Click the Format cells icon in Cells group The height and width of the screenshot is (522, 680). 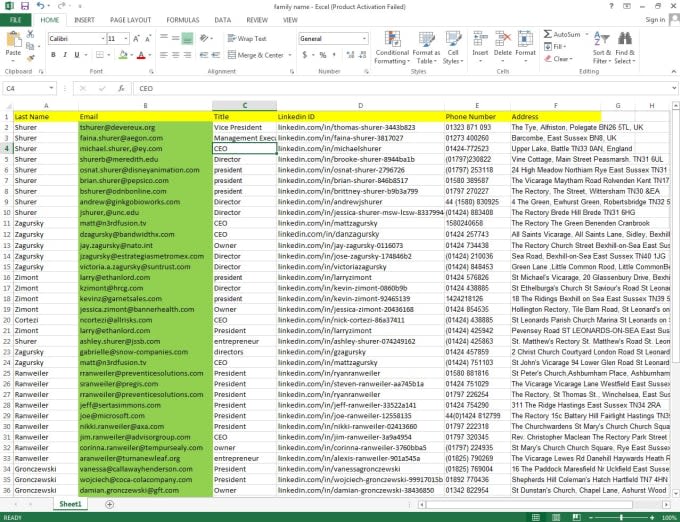pyautogui.click(x=525, y=39)
